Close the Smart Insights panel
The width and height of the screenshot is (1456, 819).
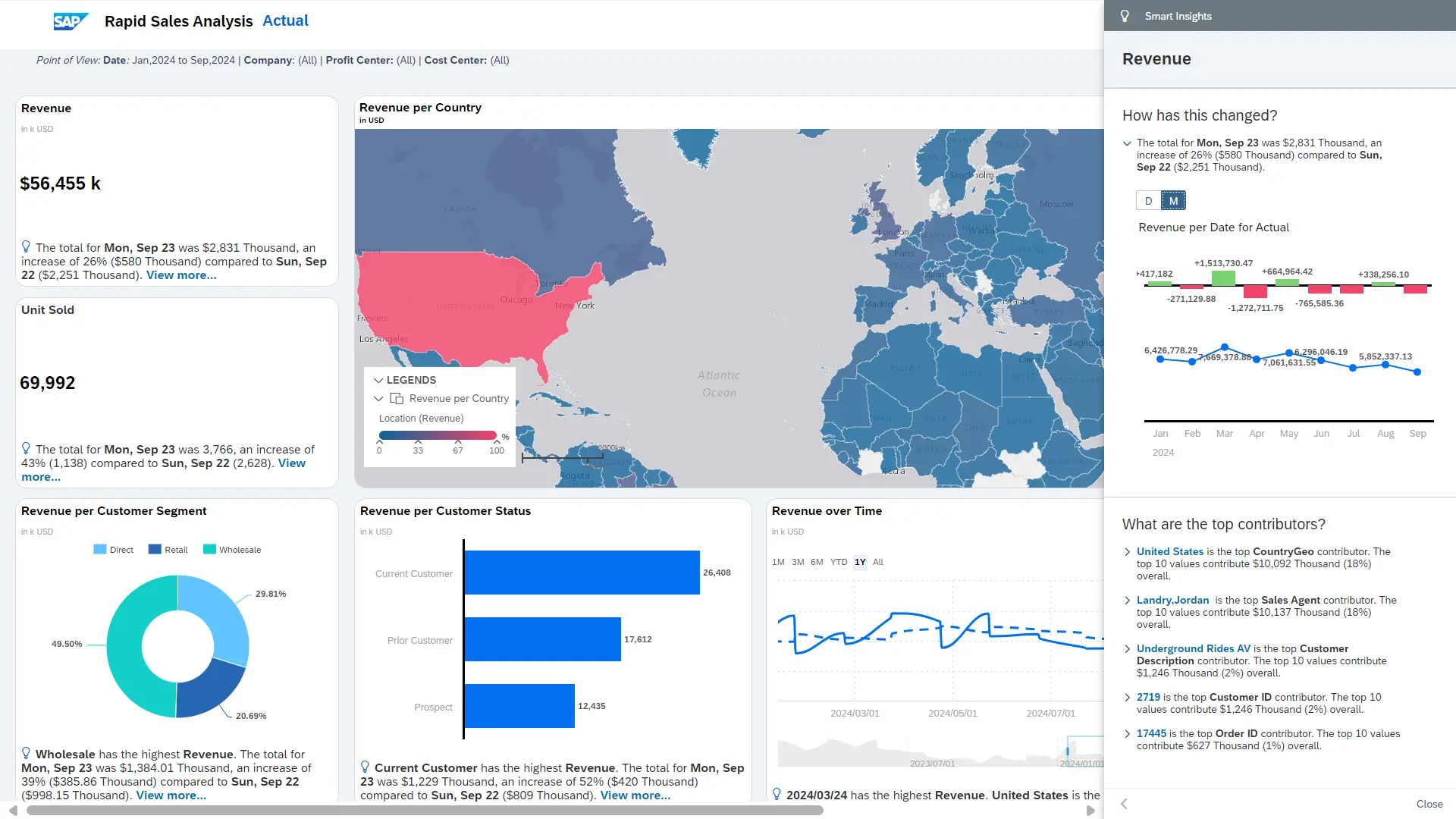pyautogui.click(x=1429, y=804)
